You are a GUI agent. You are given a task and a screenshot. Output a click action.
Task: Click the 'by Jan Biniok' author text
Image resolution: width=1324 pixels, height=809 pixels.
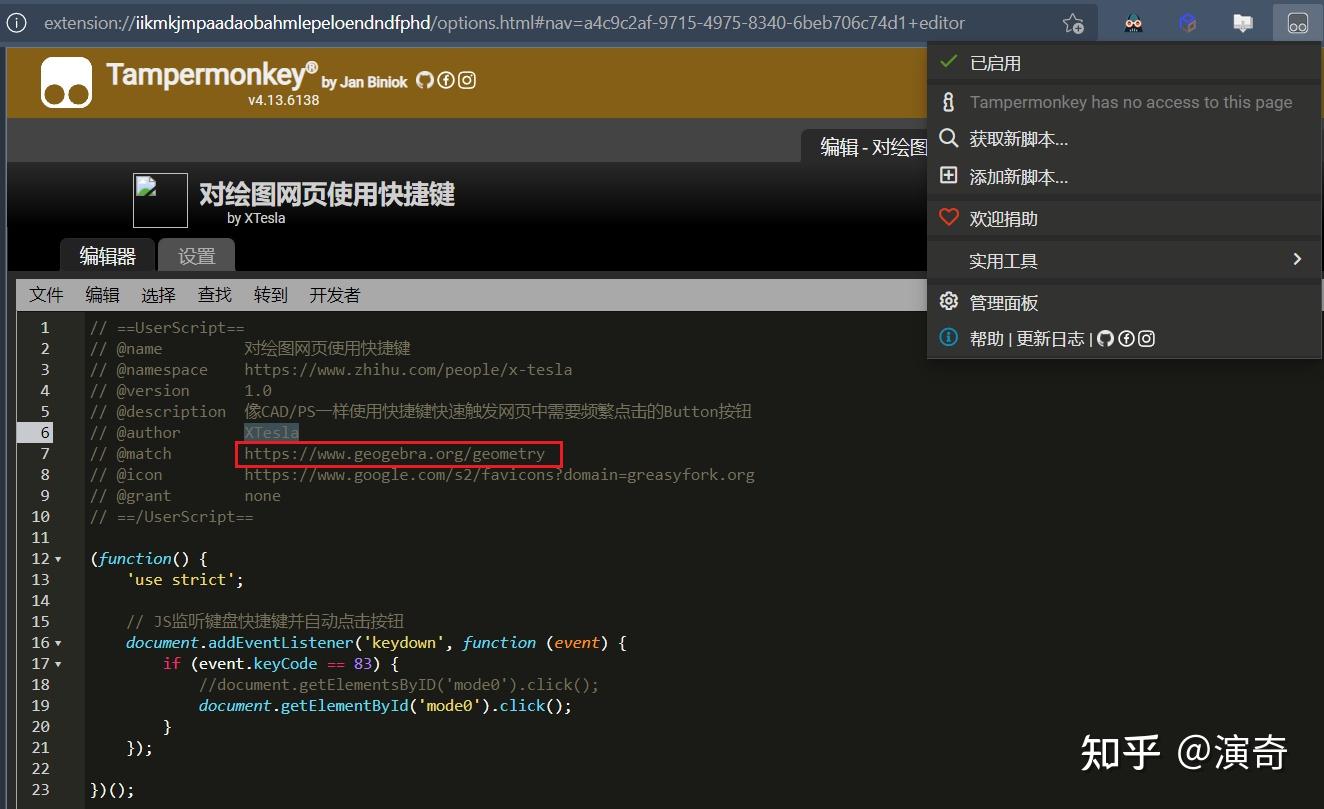coord(364,82)
